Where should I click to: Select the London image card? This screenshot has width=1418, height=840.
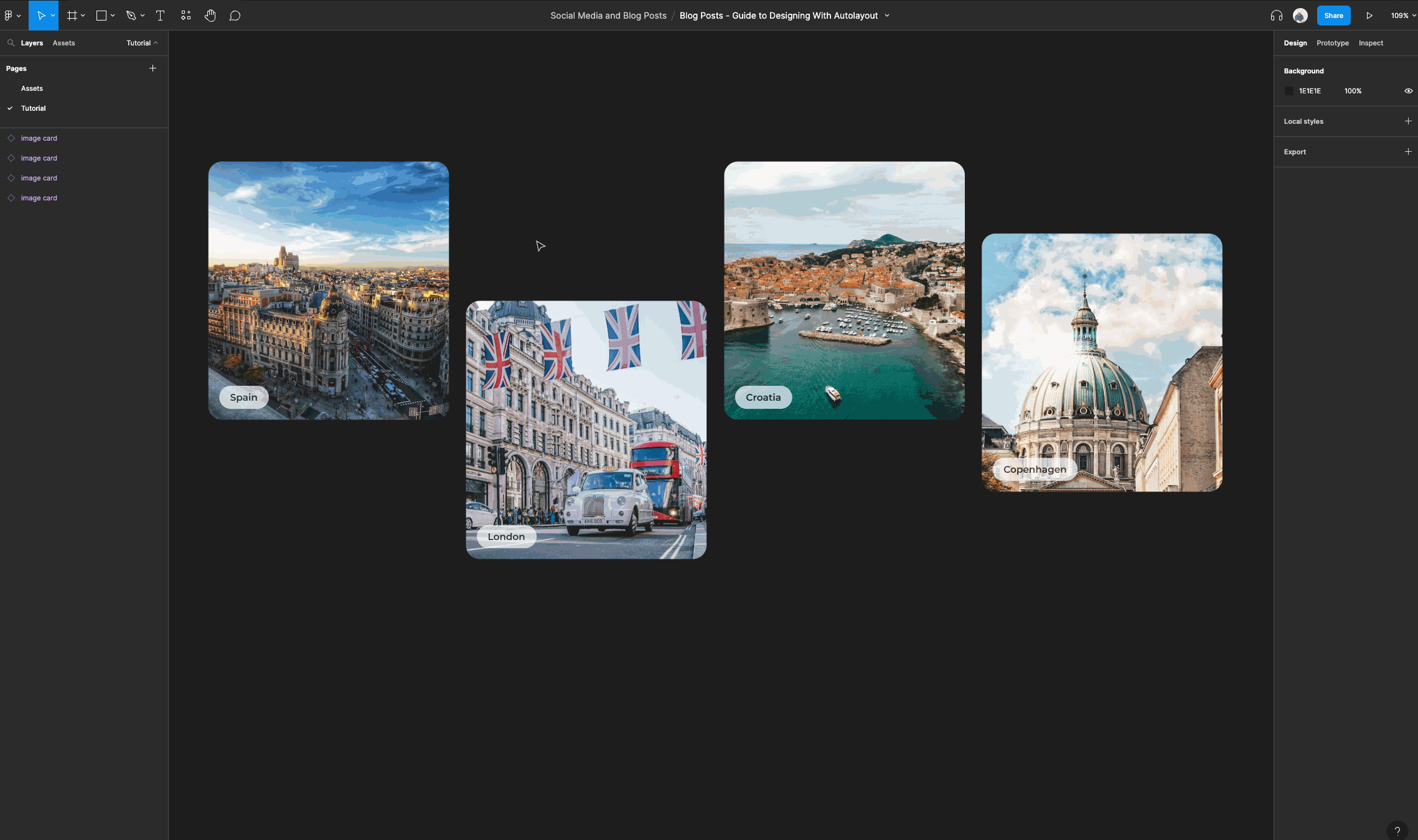586,430
